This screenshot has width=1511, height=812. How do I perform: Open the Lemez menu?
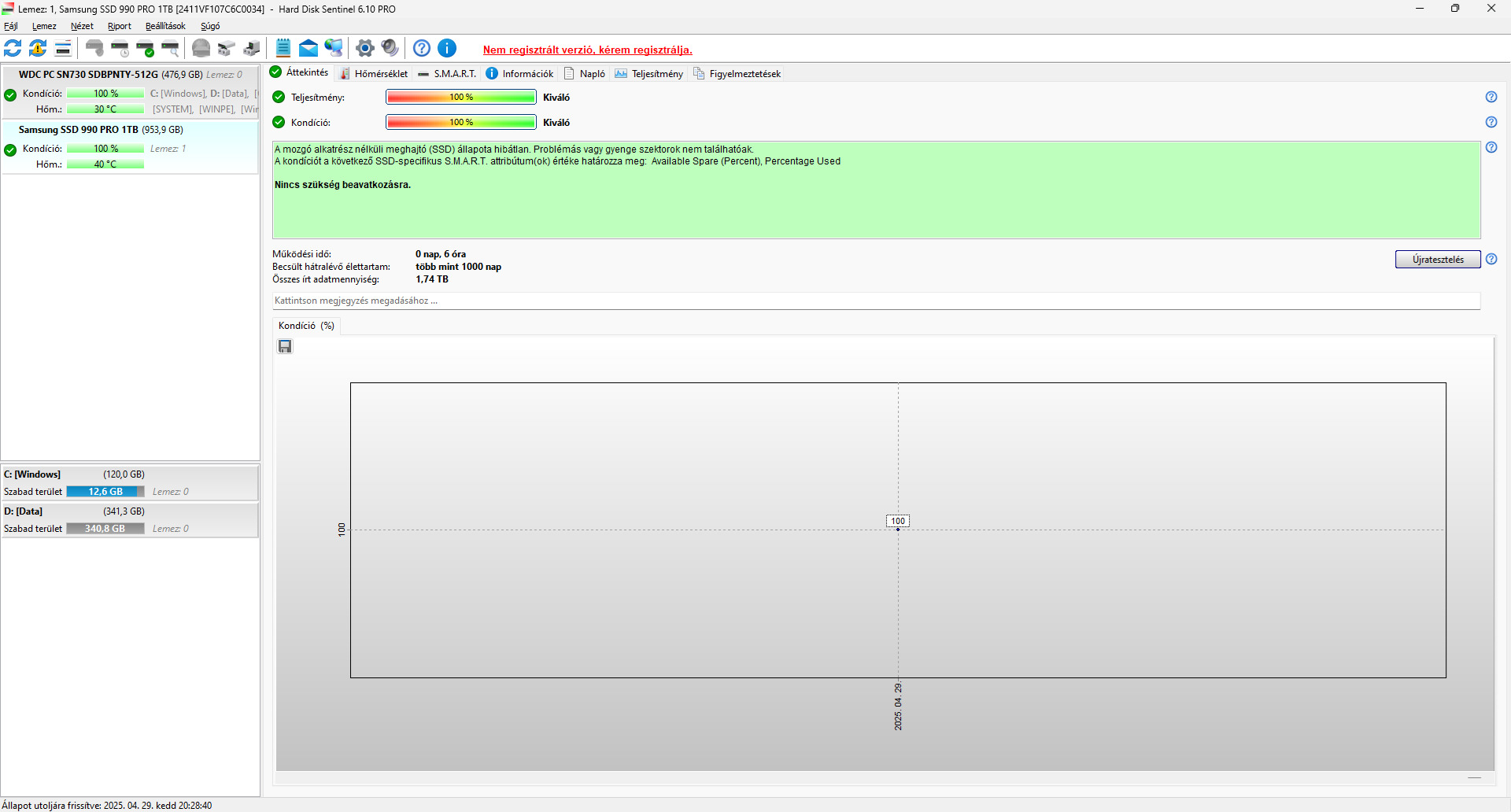44,26
